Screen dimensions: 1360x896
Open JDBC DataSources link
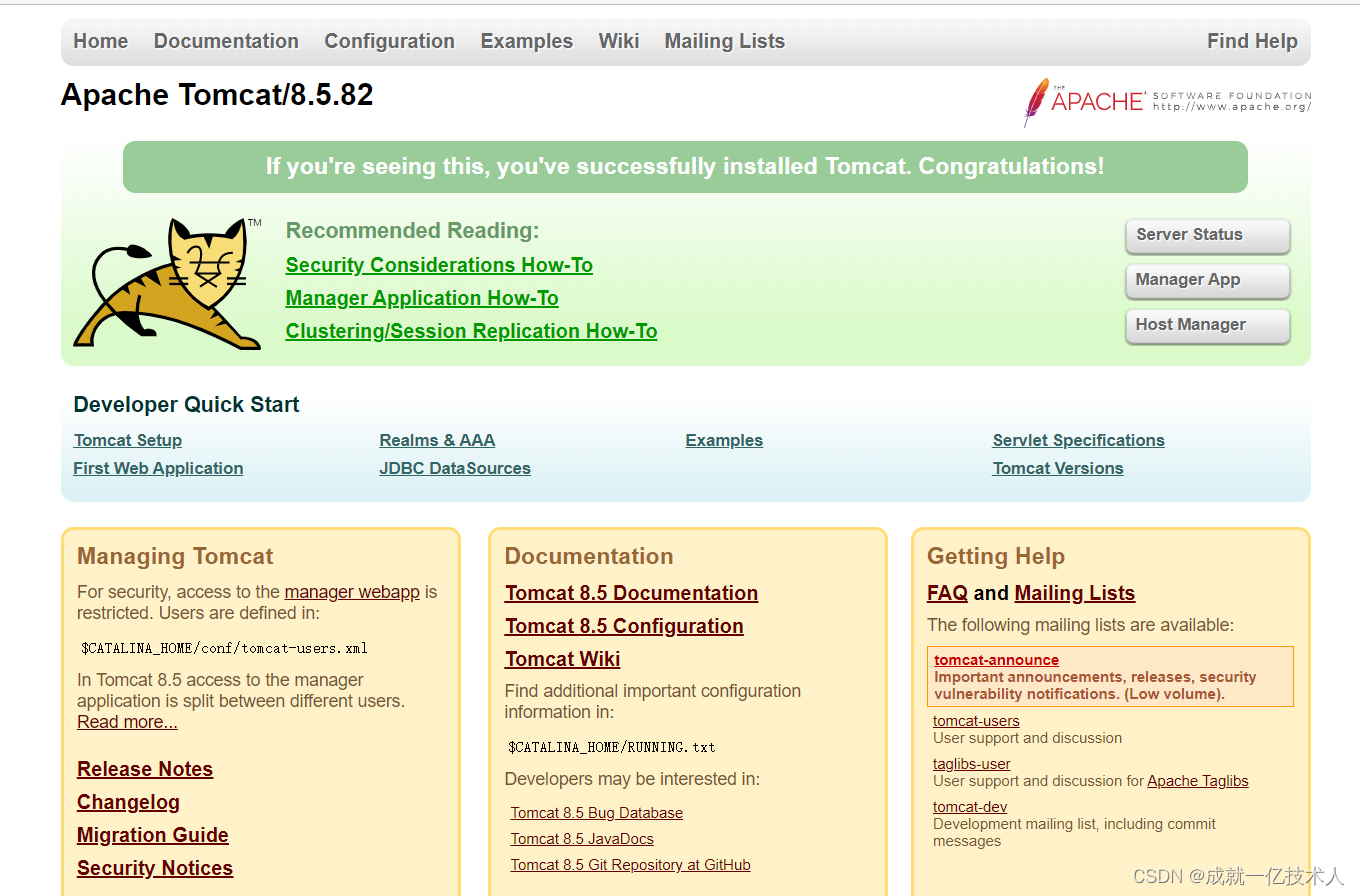455,468
